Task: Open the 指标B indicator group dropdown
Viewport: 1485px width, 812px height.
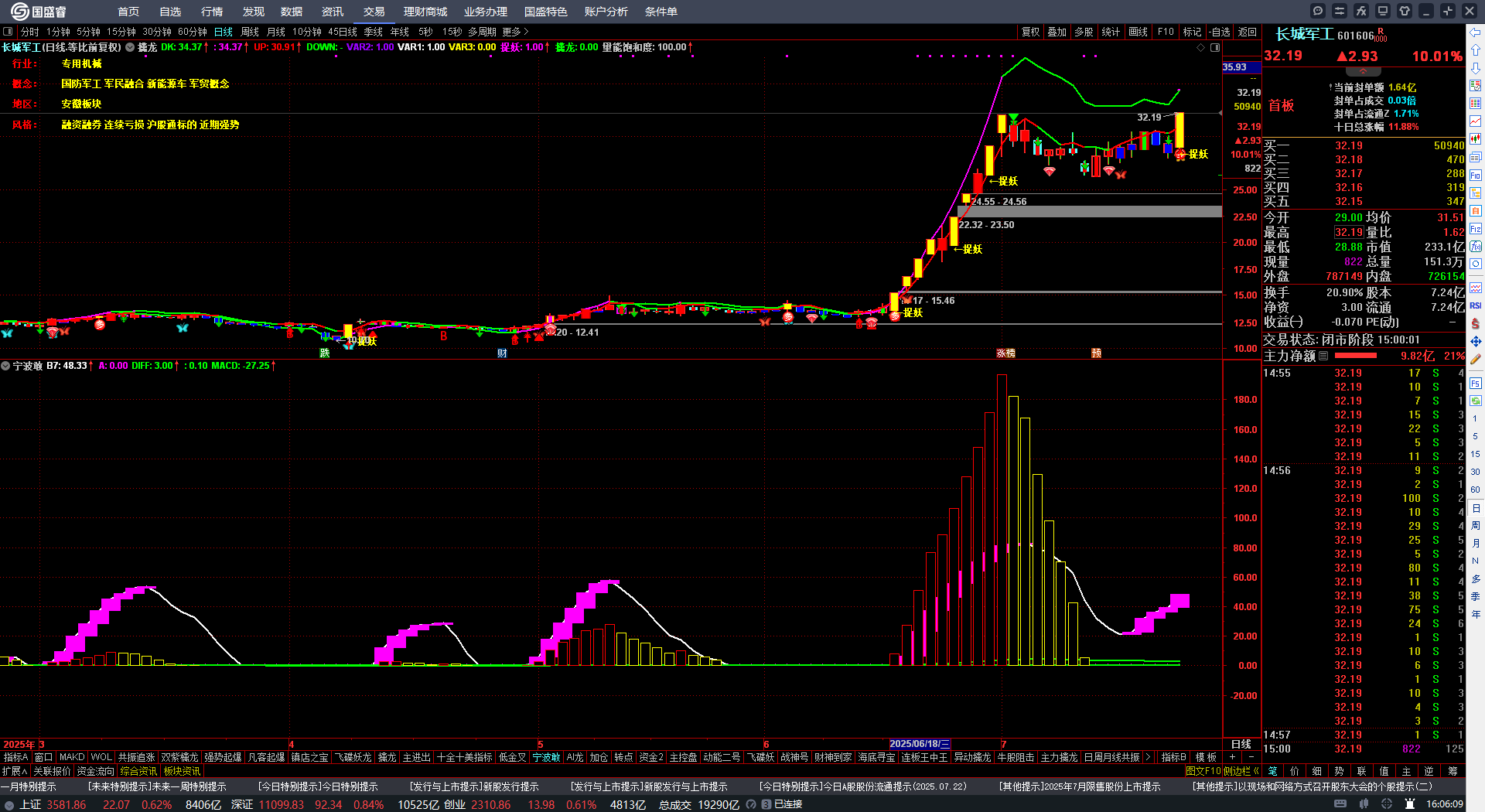Action: pyautogui.click(x=1173, y=757)
